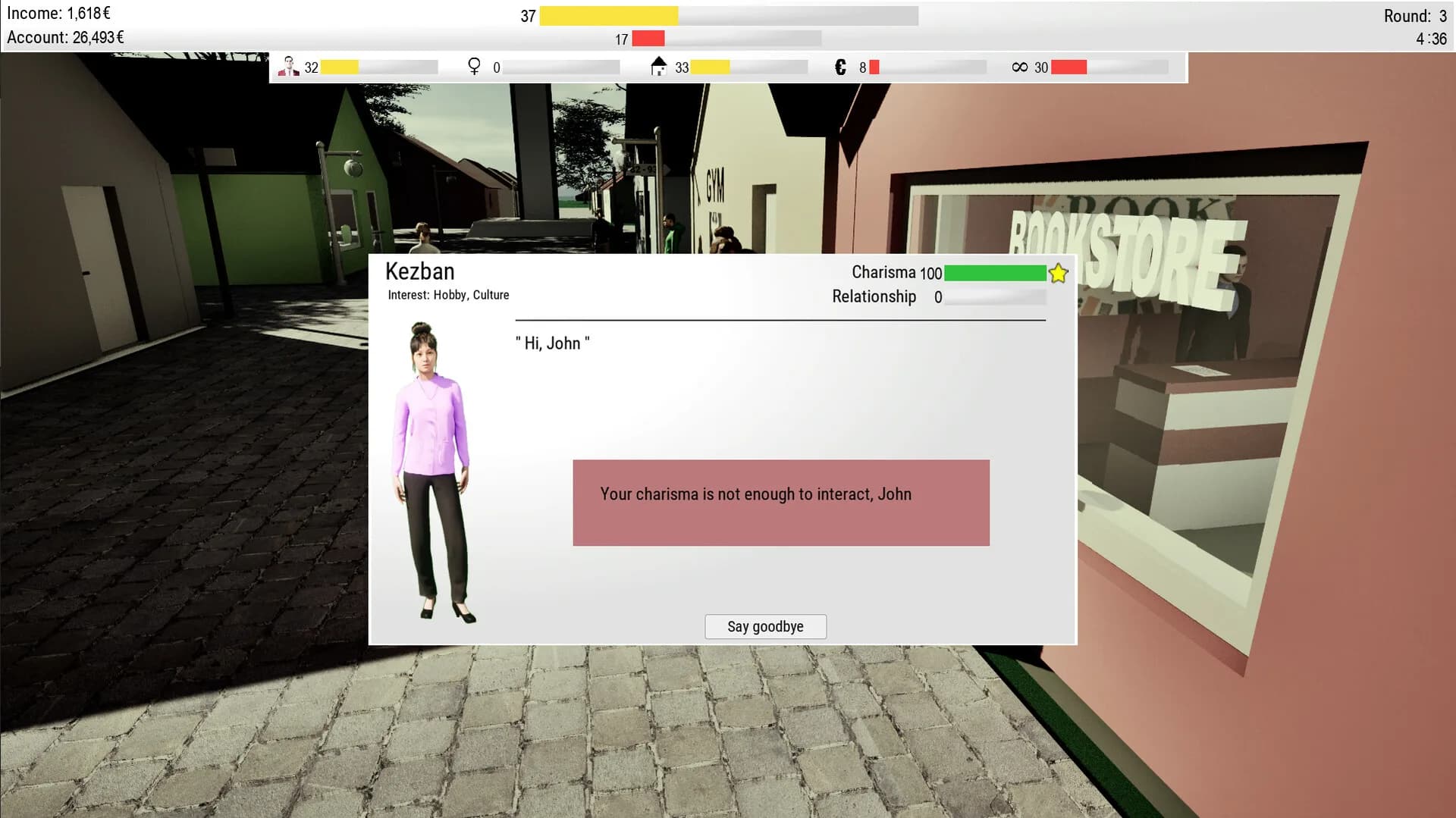The width and height of the screenshot is (1456, 818).
Task: Click the Account balance text
Action: click(66, 37)
